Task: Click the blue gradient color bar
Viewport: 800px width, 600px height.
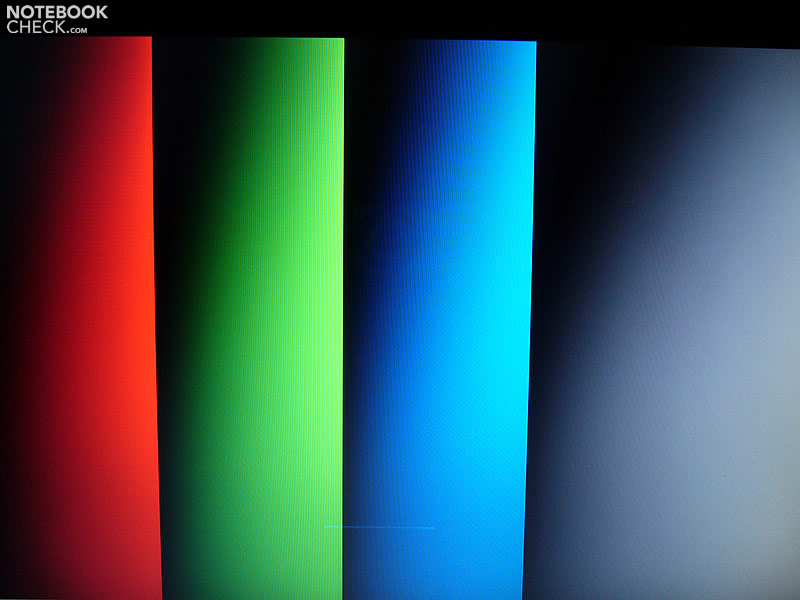Action: tap(440, 320)
